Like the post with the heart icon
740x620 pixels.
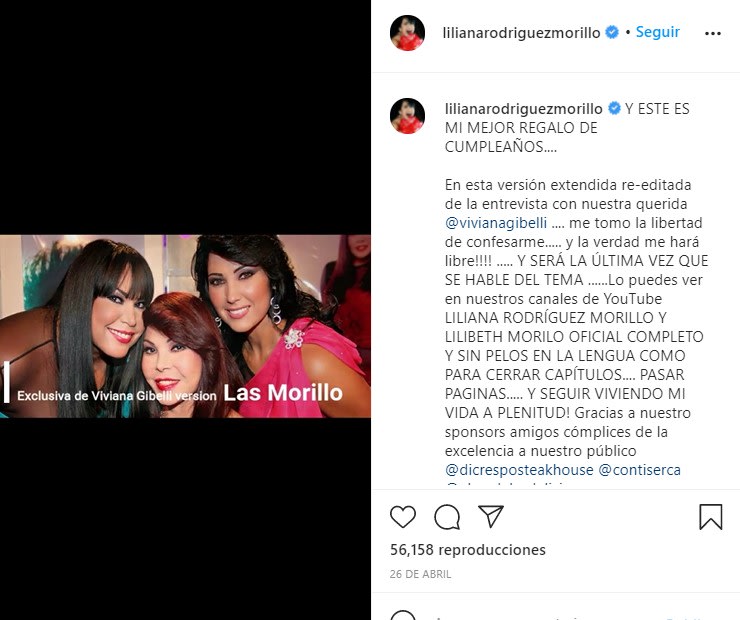point(403,517)
